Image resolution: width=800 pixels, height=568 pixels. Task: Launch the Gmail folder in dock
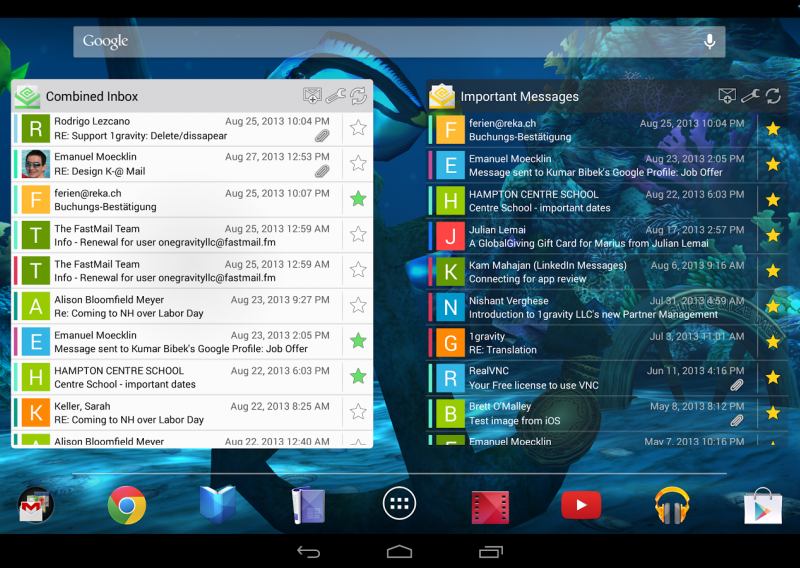35,504
